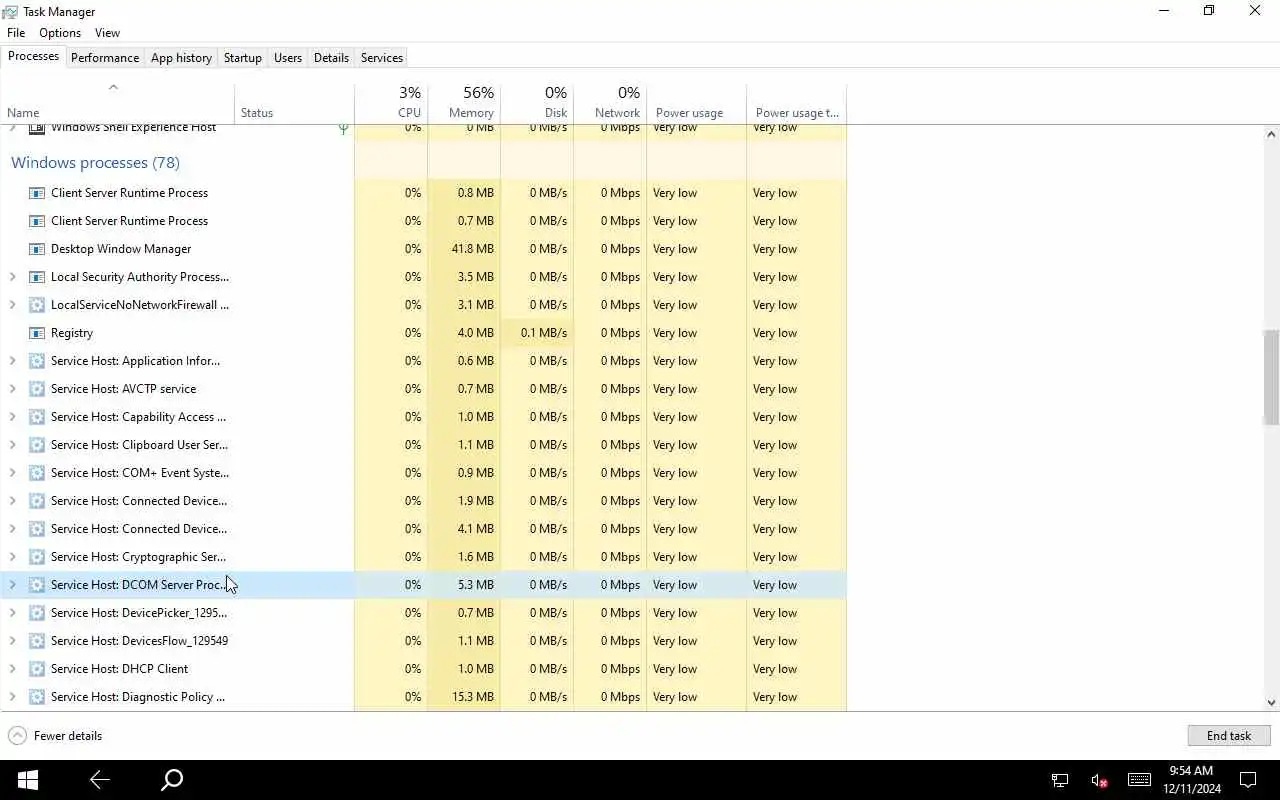Sort by the Power usage column header
The width and height of the screenshot is (1280, 800).
pyautogui.click(x=696, y=103)
